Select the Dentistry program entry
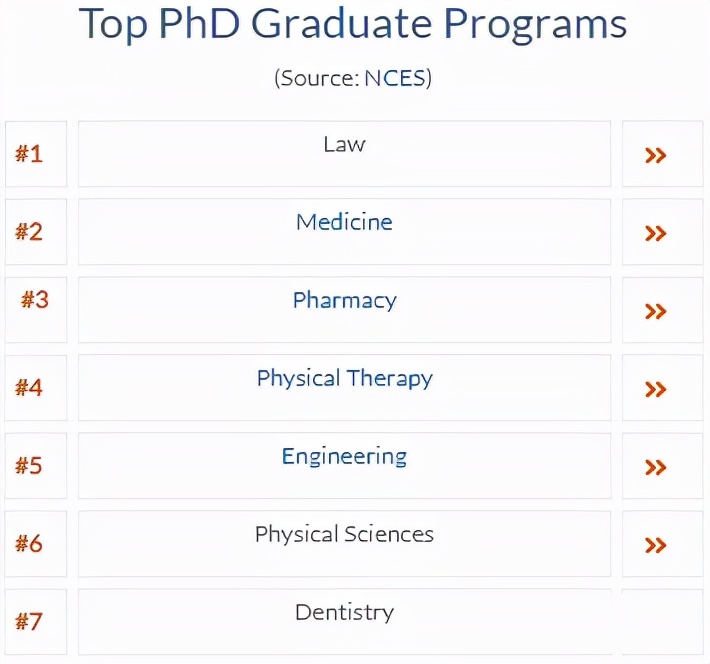This screenshot has width=710, height=664. pos(344,612)
